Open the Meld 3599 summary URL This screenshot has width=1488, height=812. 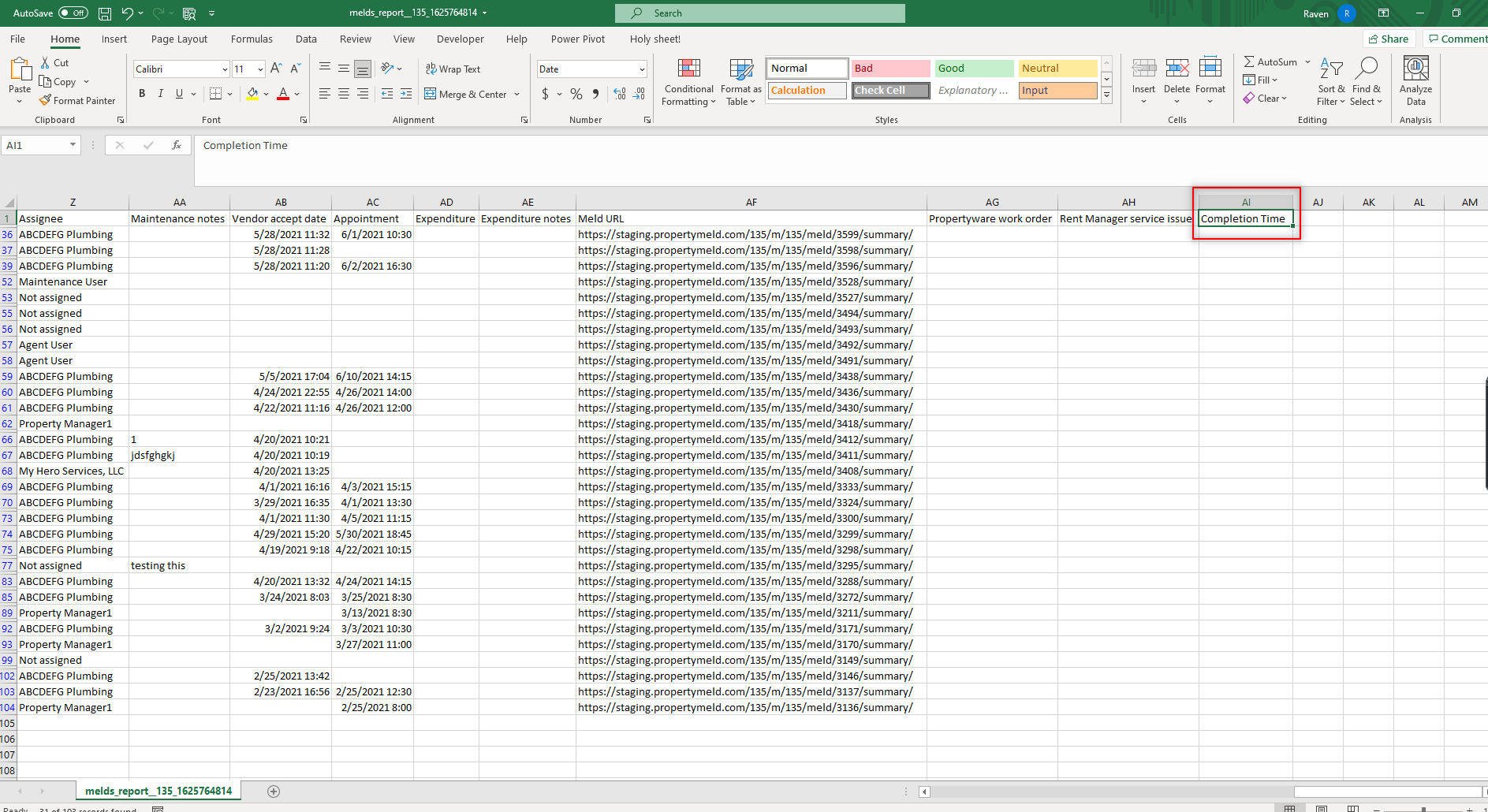(x=744, y=234)
